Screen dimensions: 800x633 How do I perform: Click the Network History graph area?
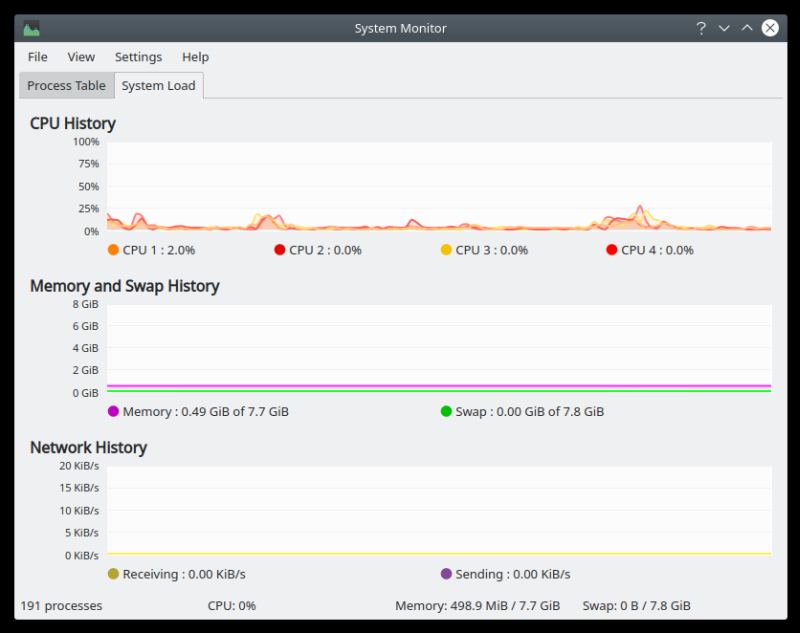coord(439,510)
